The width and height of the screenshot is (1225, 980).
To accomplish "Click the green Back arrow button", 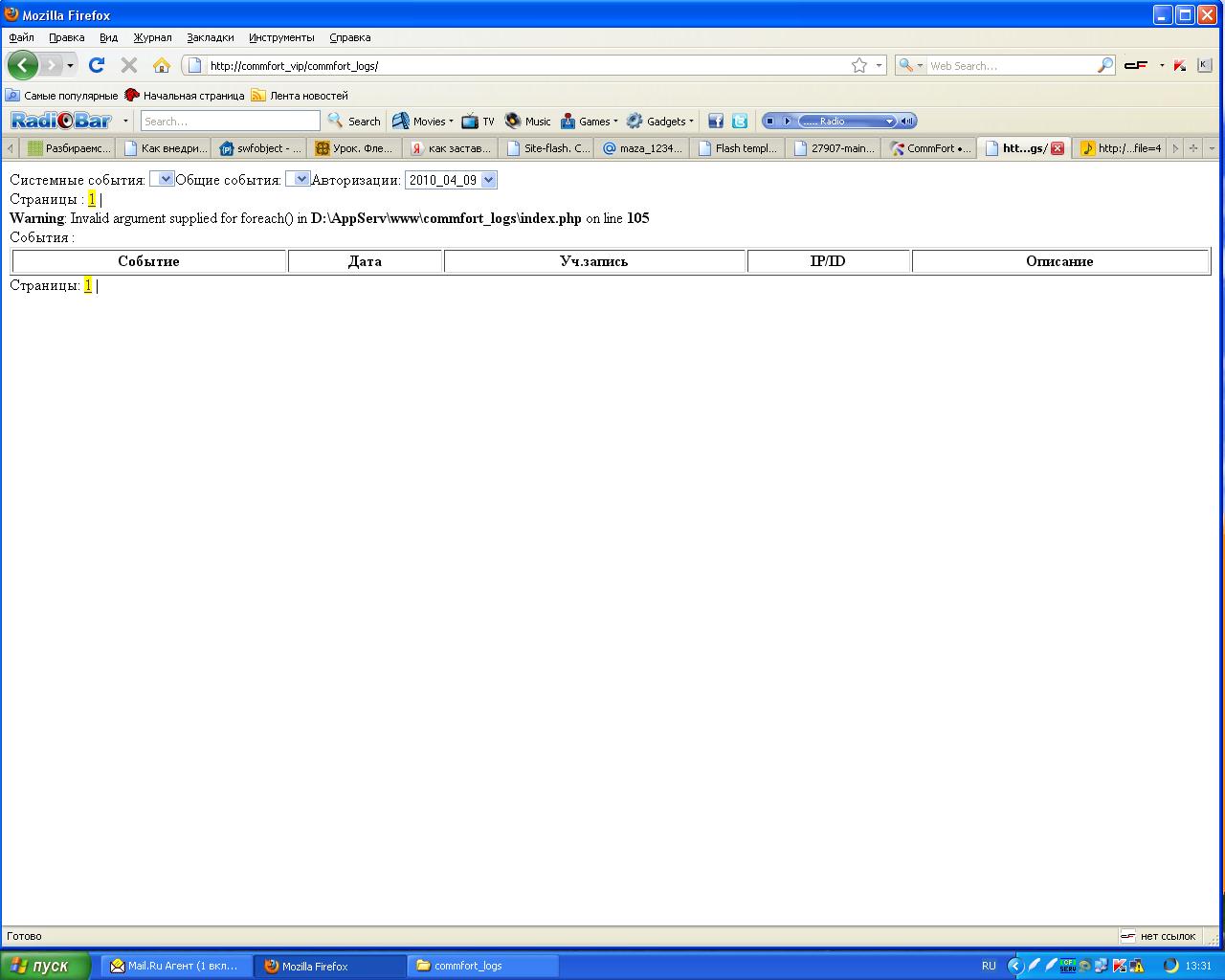I will click(23, 65).
